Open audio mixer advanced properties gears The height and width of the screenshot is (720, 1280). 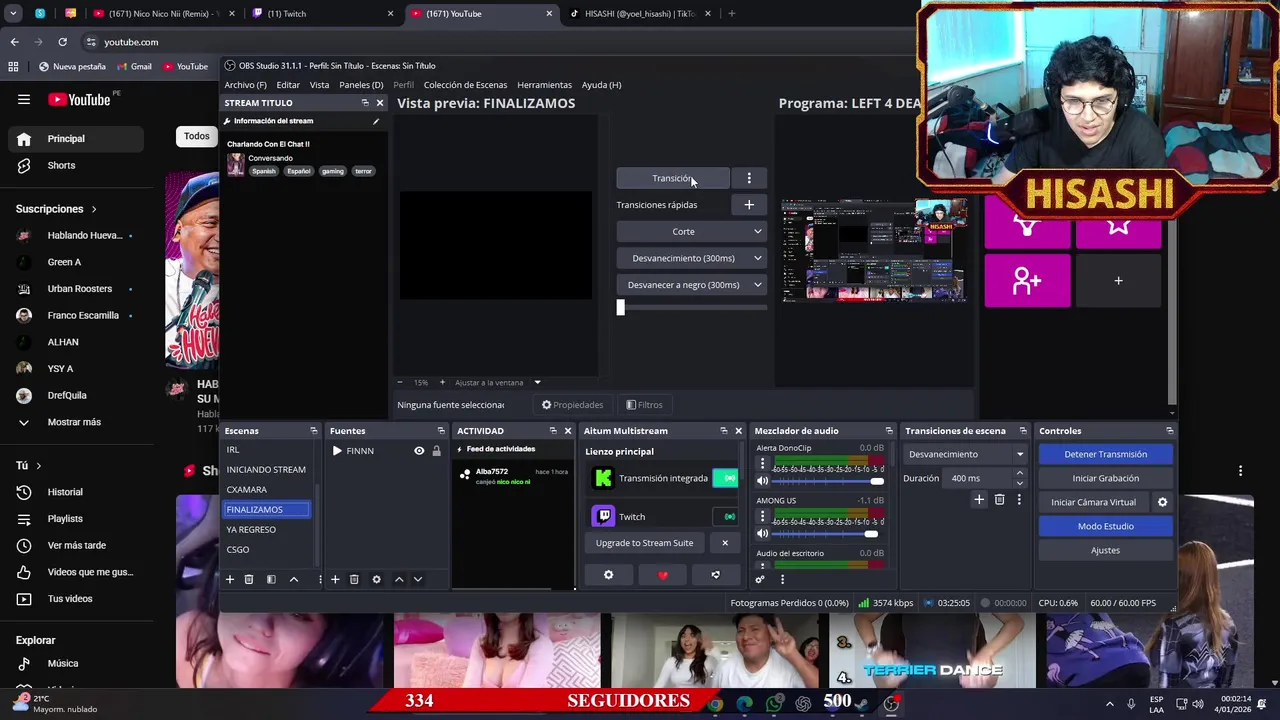760,579
